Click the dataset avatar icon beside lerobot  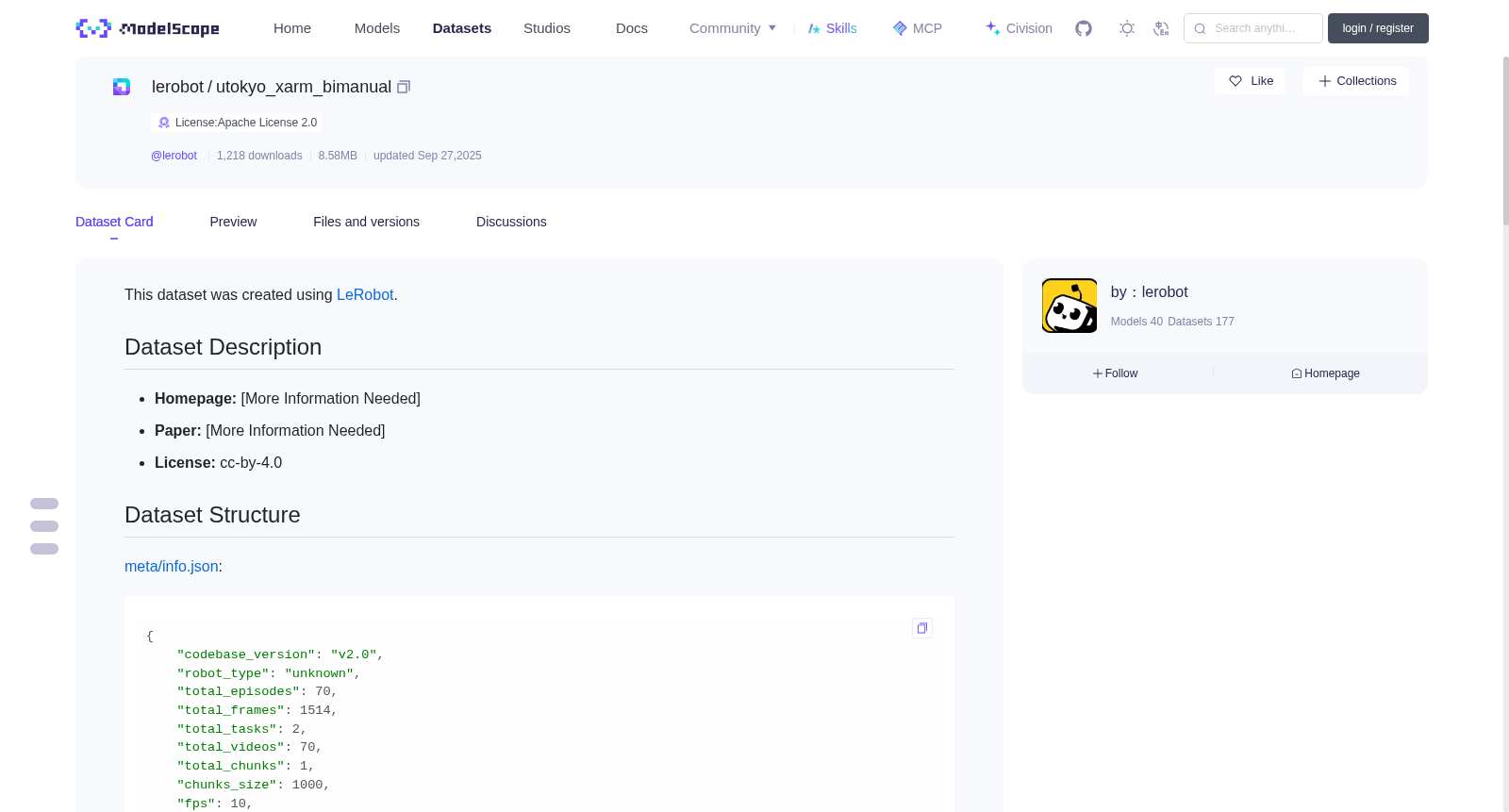coord(122,87)
